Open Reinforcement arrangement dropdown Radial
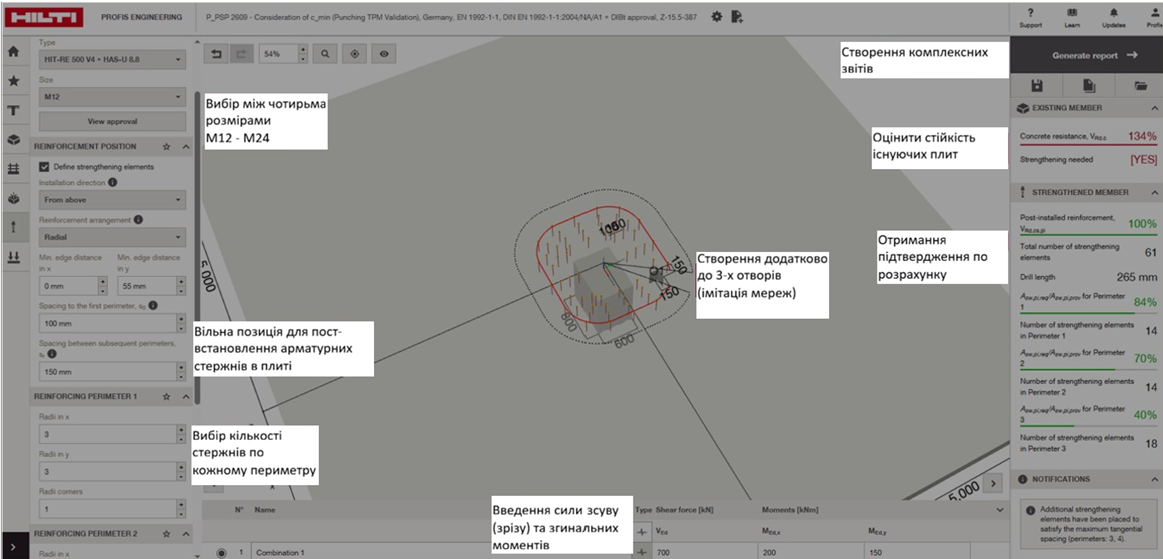The height and width of the screenshot is (559, 1163). (112, 238)
